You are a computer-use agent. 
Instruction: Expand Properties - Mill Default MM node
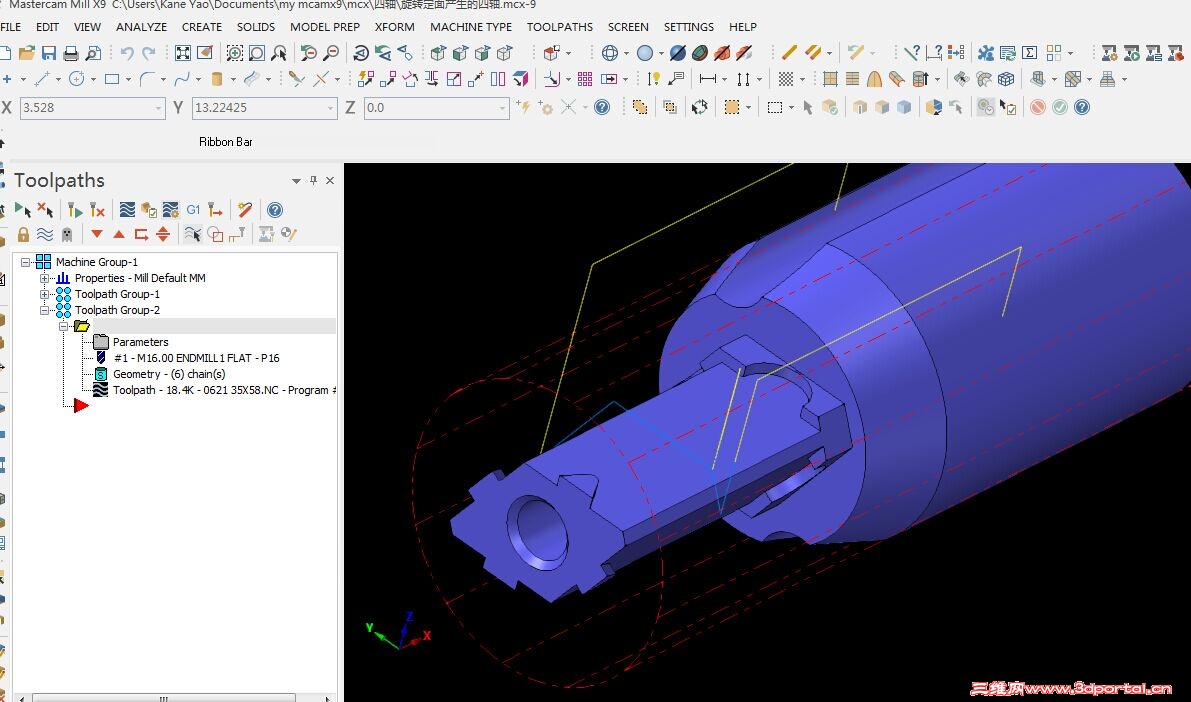(x=44, y=278)
